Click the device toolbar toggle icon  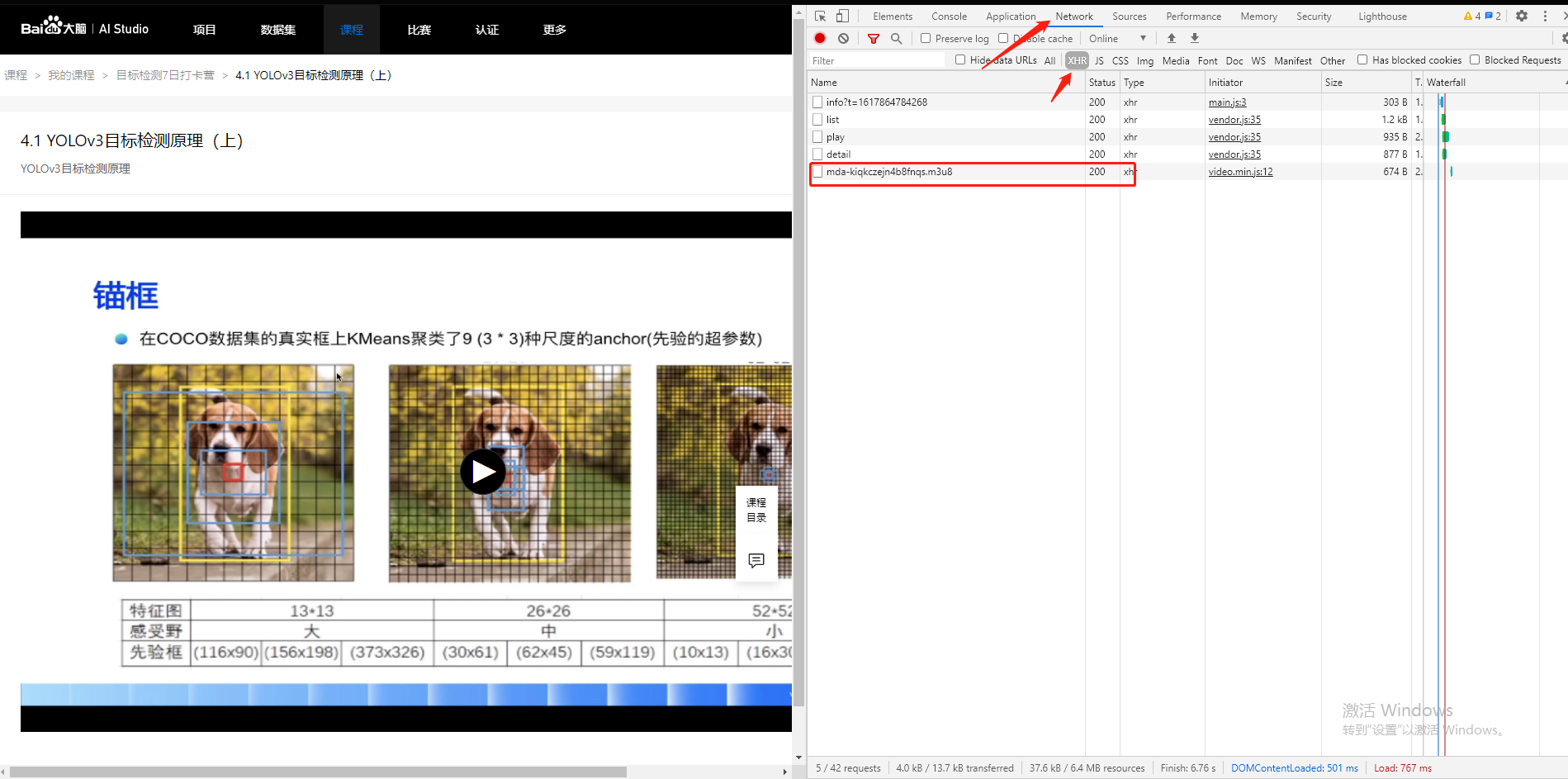pyautogui.click(x=841, y=15)
